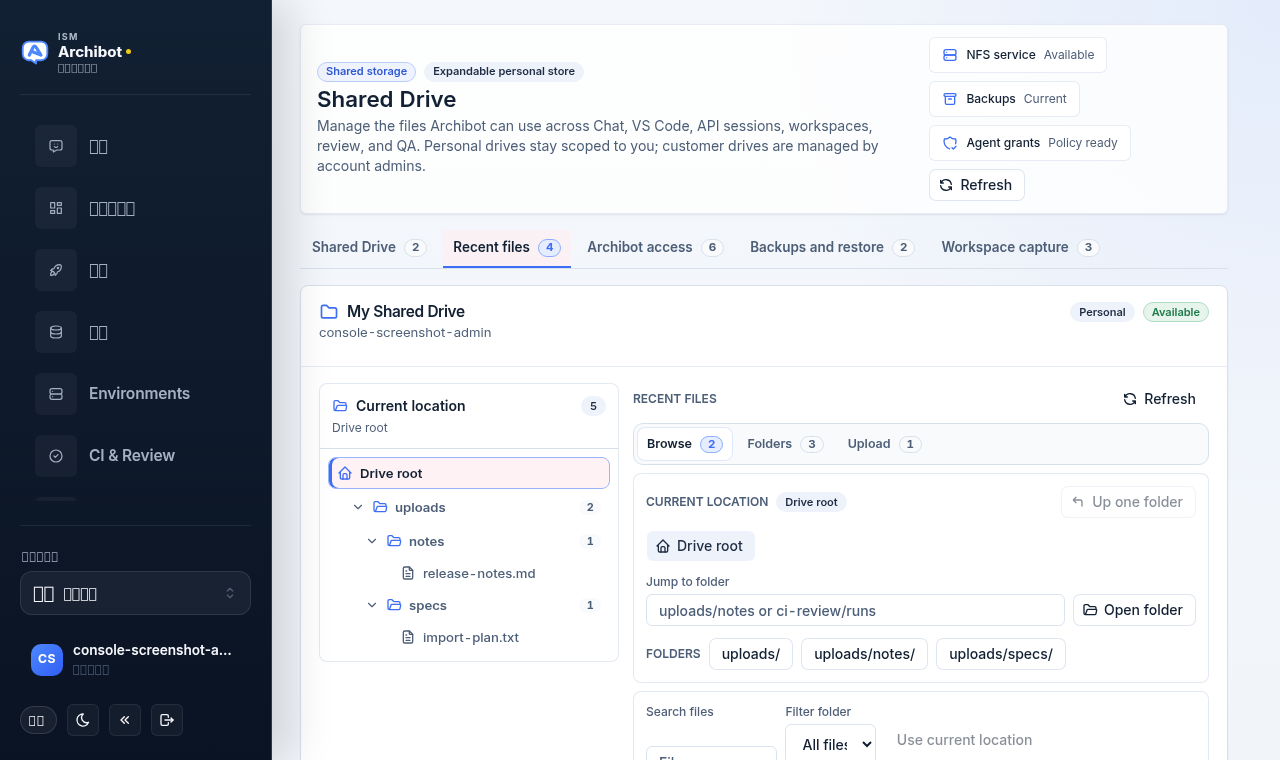Click the Archibot logo icon
1280x760 pixels.
coord(35,52)
